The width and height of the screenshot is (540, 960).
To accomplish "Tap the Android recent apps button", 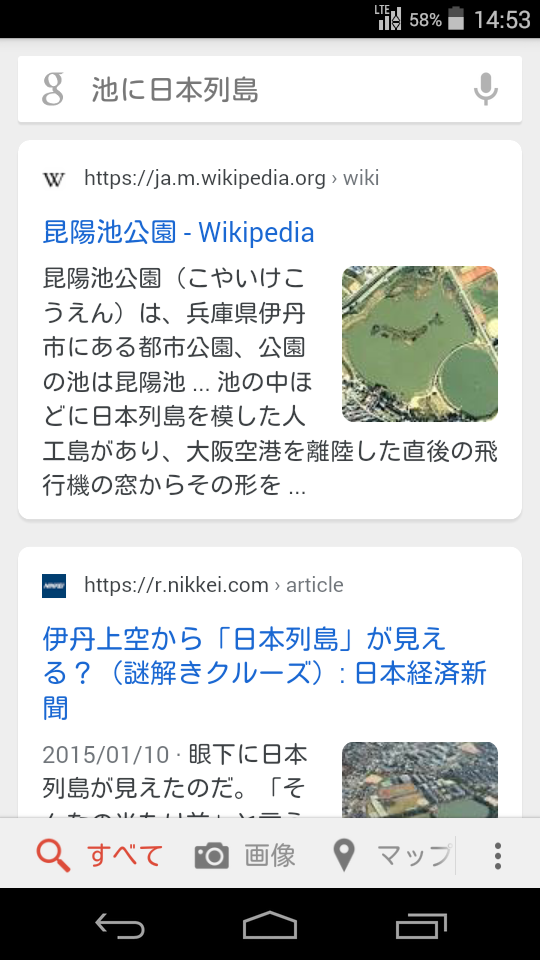I will pos(421,925).
